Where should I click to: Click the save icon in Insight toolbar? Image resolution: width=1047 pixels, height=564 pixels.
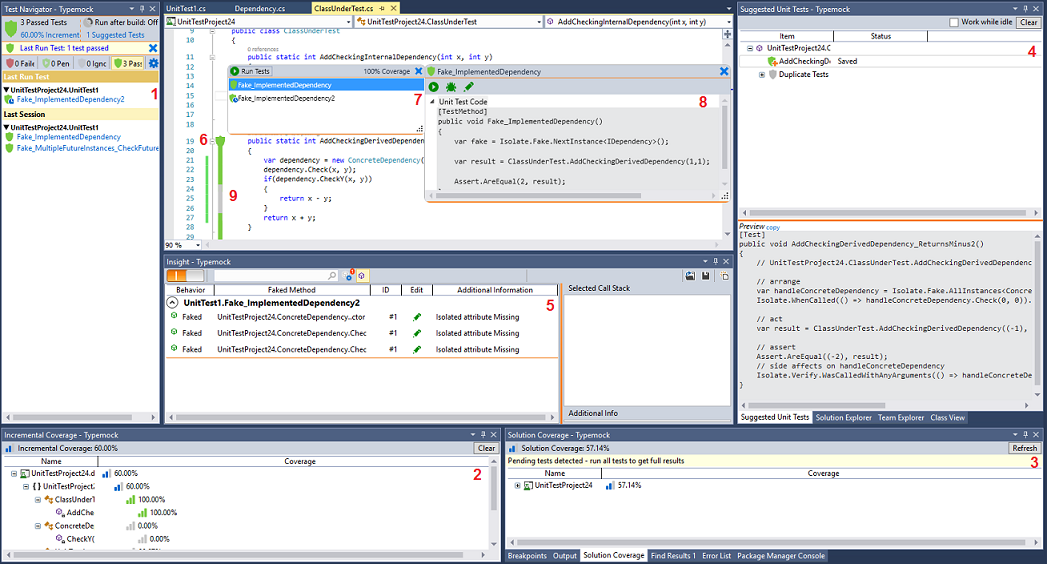click(706, 275)
